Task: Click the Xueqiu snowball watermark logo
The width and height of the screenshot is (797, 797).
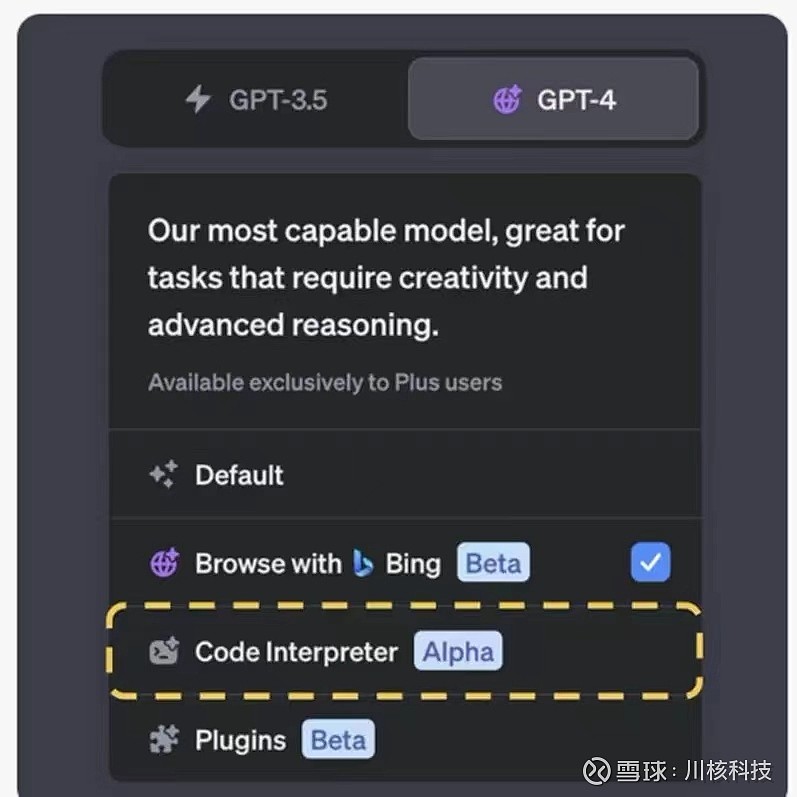Action: click(598, 771)
